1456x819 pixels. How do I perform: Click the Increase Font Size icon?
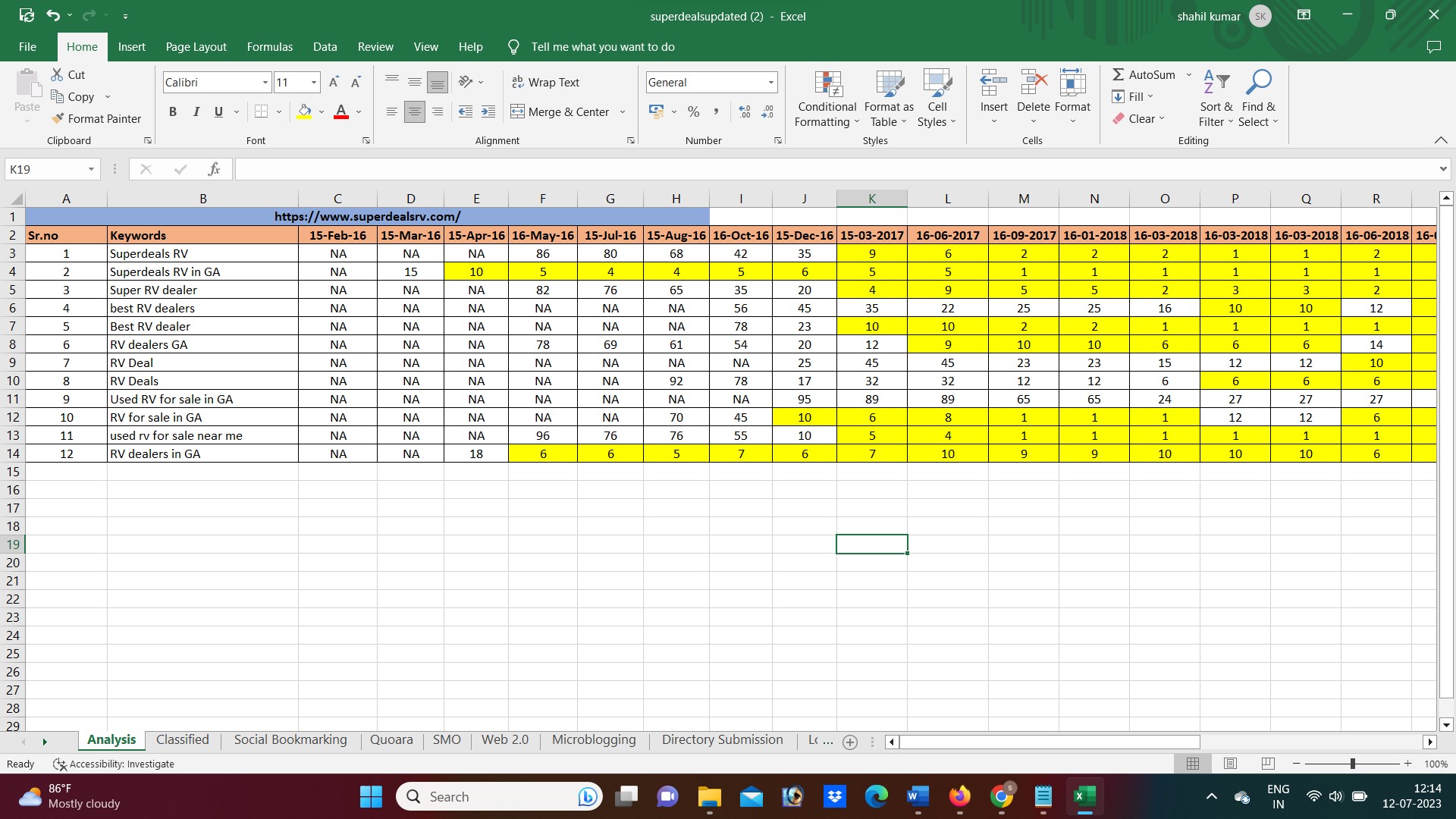click(334, 82)
